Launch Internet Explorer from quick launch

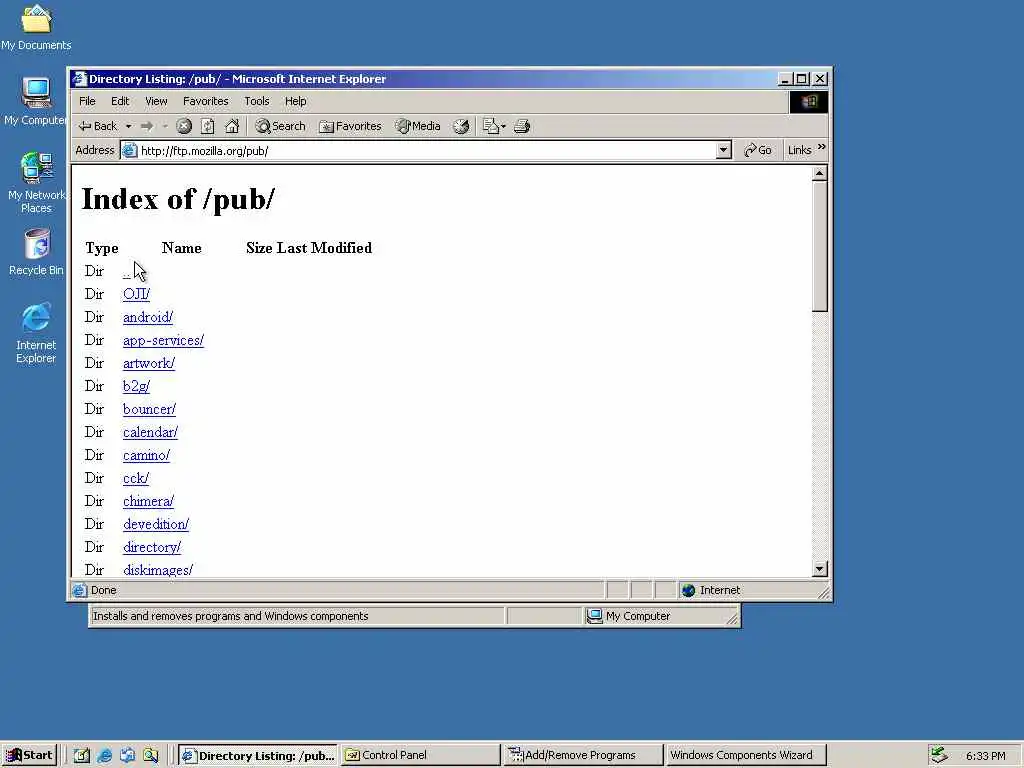(104, 756)
